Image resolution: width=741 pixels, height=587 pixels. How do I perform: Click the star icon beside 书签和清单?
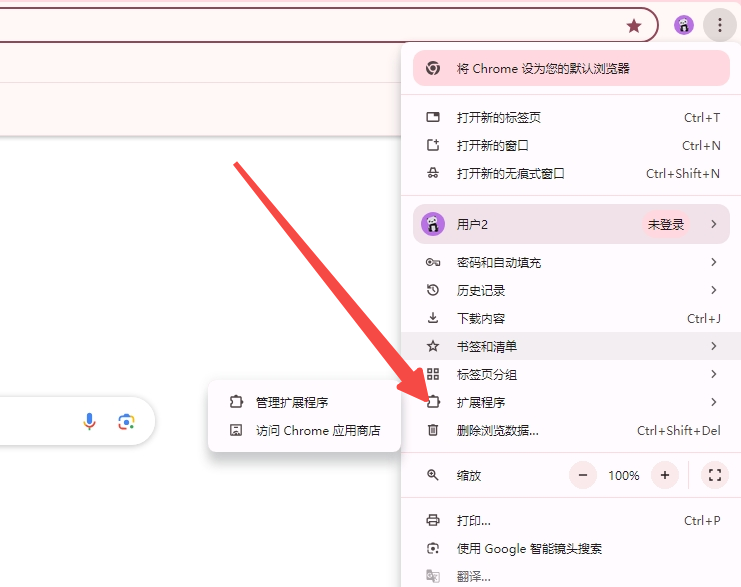(433, 346)
